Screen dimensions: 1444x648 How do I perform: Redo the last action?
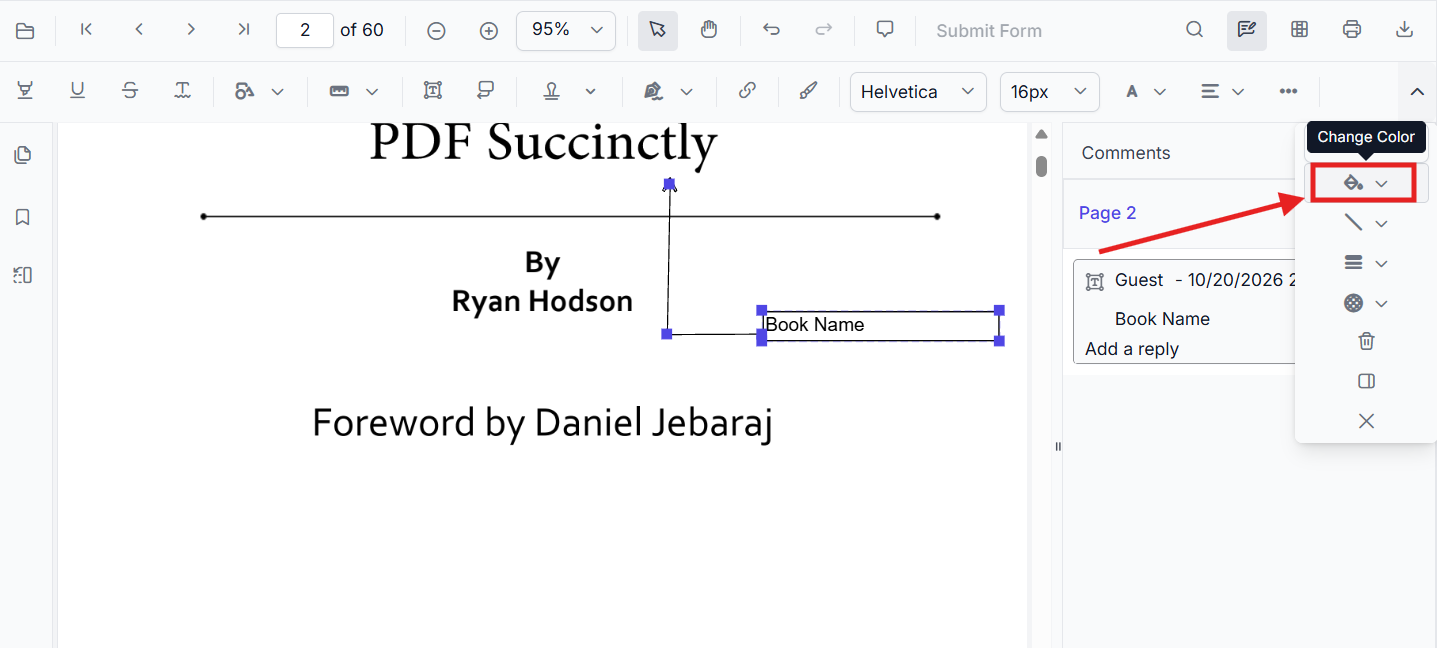click(x=823, y=30)
